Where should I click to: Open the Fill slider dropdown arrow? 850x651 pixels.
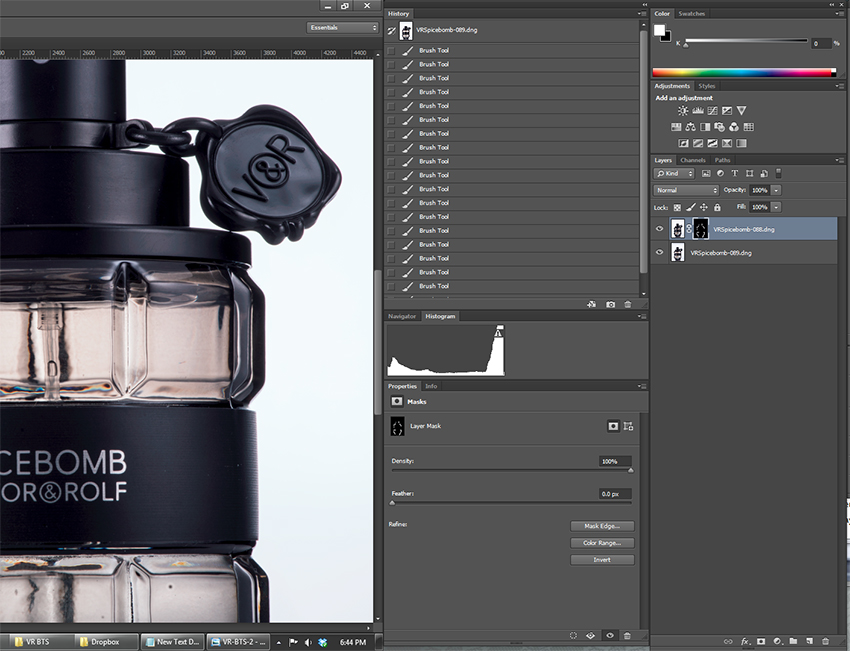point(776,207)
